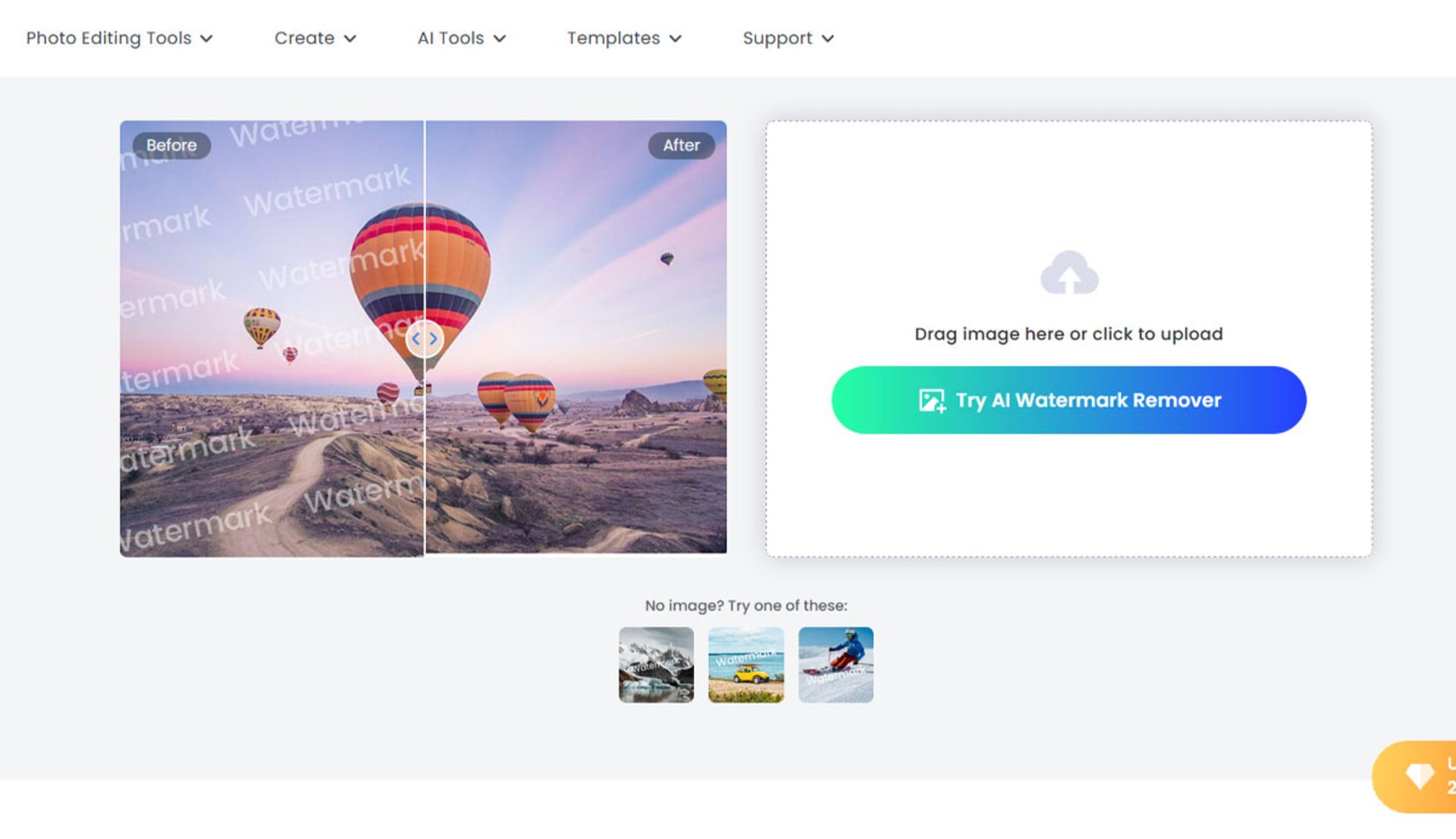Viewport: 1456px width, 839px height.
Task: Click the diamond upgrade badge icon
Action: 1419,775
